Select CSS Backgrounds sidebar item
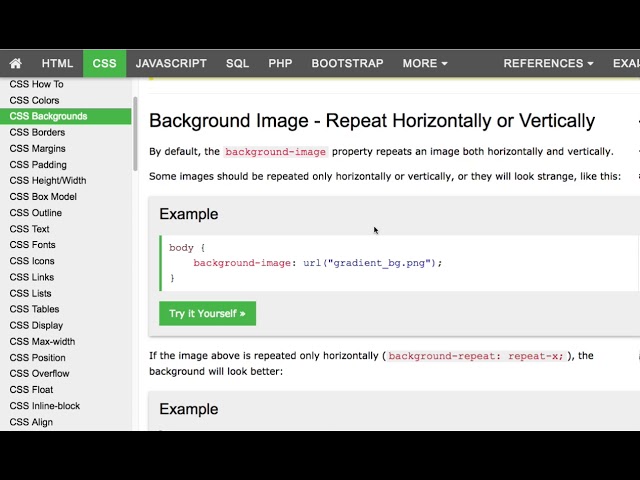Screen dimensions: 640x480 48,116
